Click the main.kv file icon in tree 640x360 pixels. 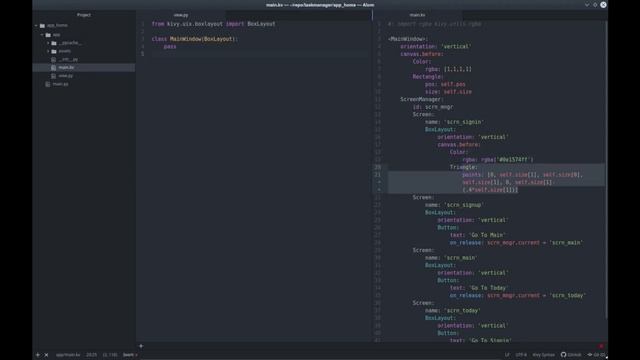click(x=53, y=68)
